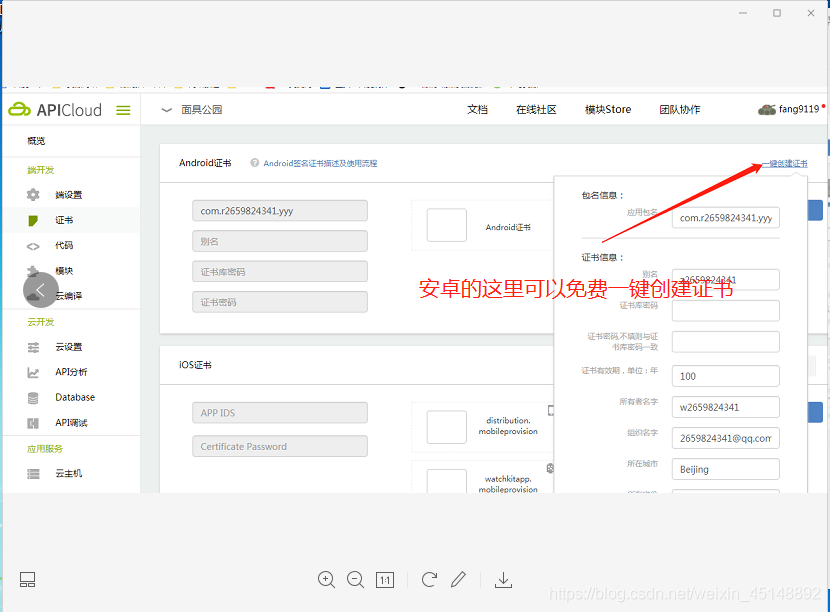Viewport: 830px width, 612px height.
Task: Click the owner name field w2659824341
Action: coord(726,407)
